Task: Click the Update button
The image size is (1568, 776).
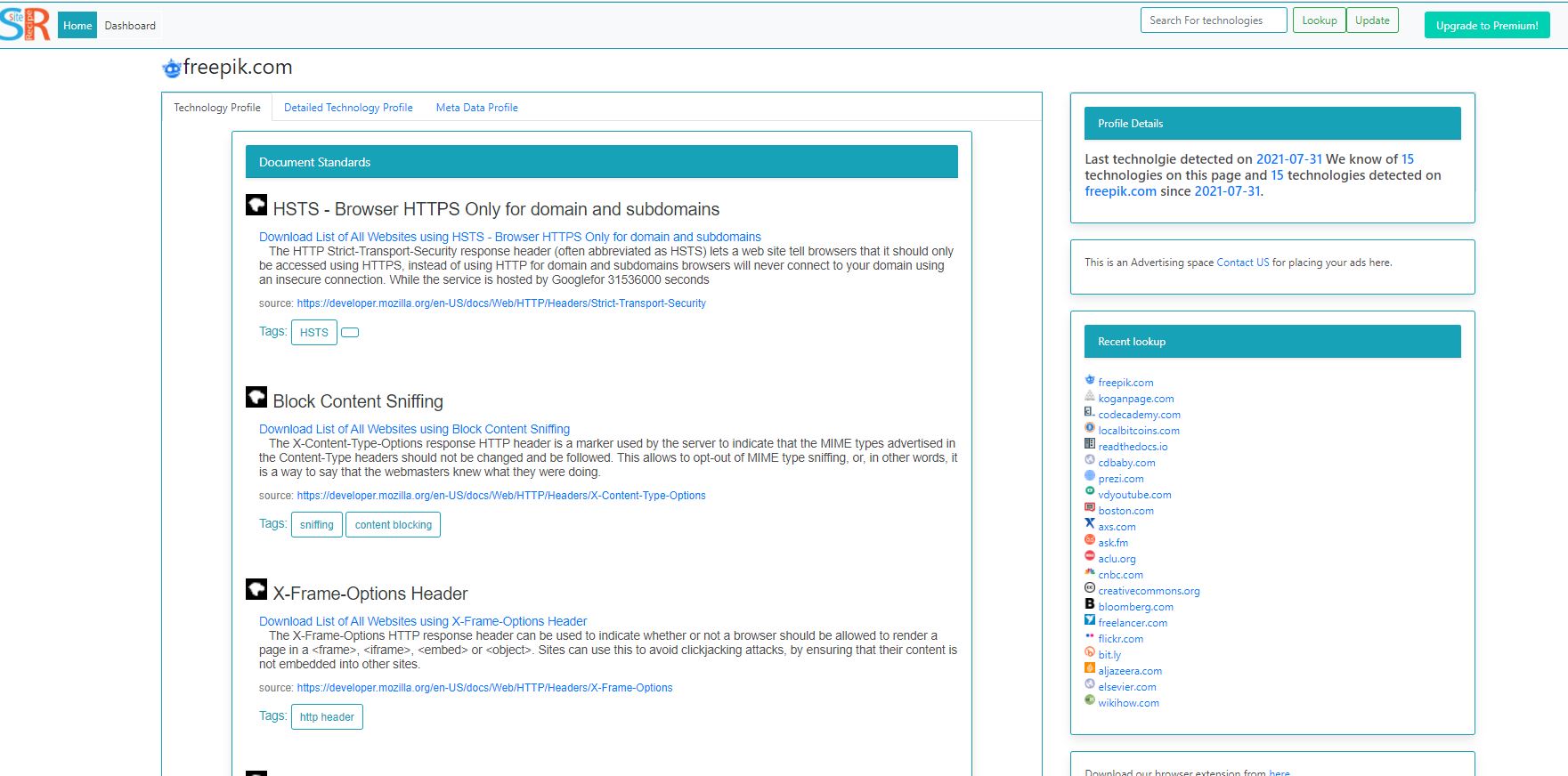Action: point(1372,20)
